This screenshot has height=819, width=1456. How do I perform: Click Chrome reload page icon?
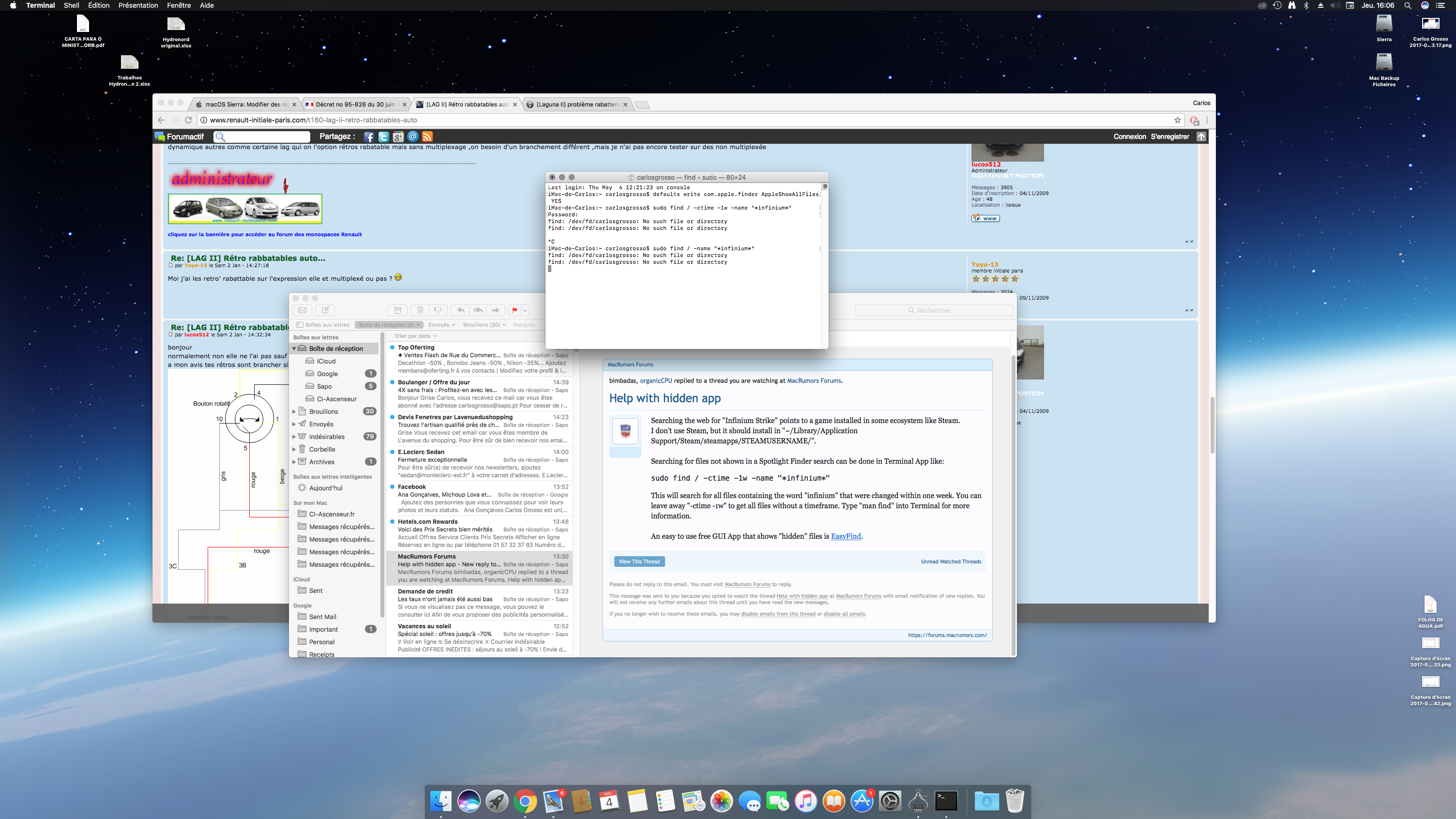188,120
